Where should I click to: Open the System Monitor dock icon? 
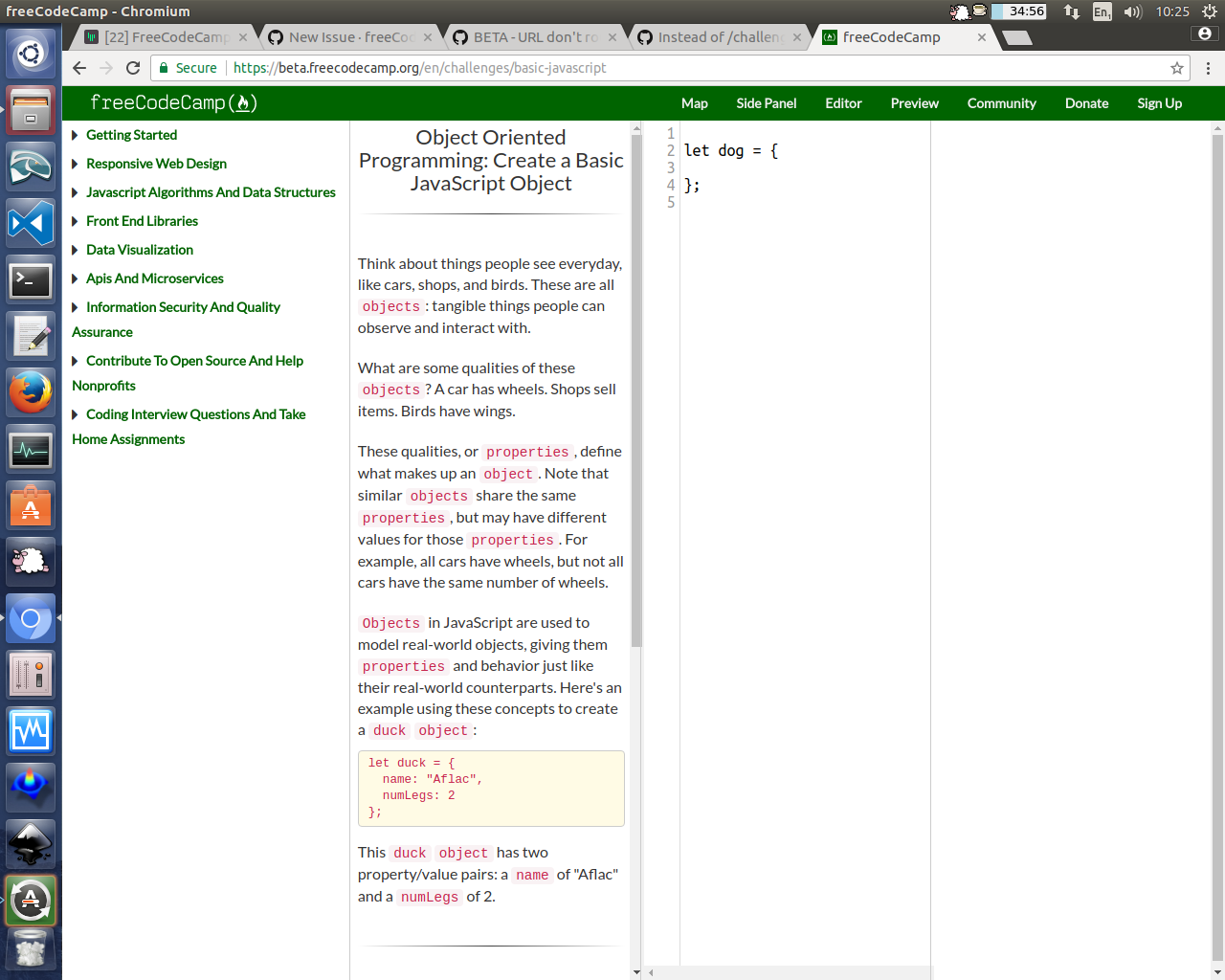pos(31,447)
